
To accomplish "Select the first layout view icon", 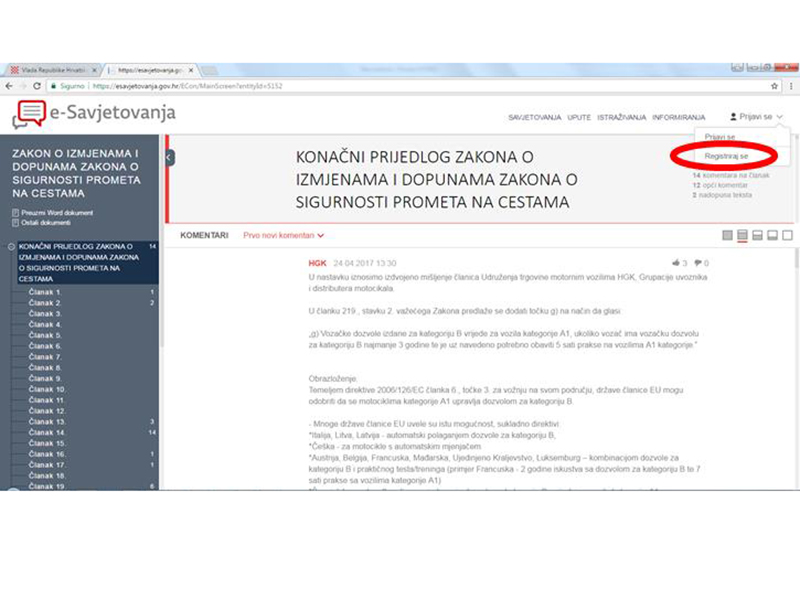I will tap(727, 235).
